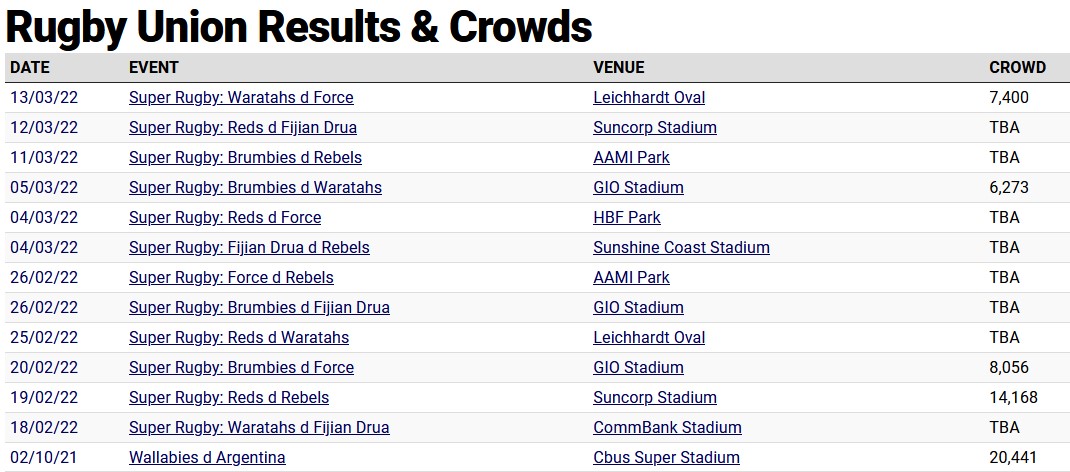Select Super Rugby: Reds d Force link
Viewport: 1070px width, 472px height.
click(225, 218)
